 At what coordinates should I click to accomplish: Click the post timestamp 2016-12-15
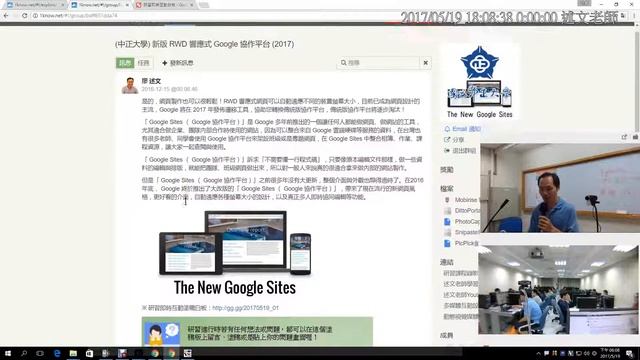(x=169, y=89)
